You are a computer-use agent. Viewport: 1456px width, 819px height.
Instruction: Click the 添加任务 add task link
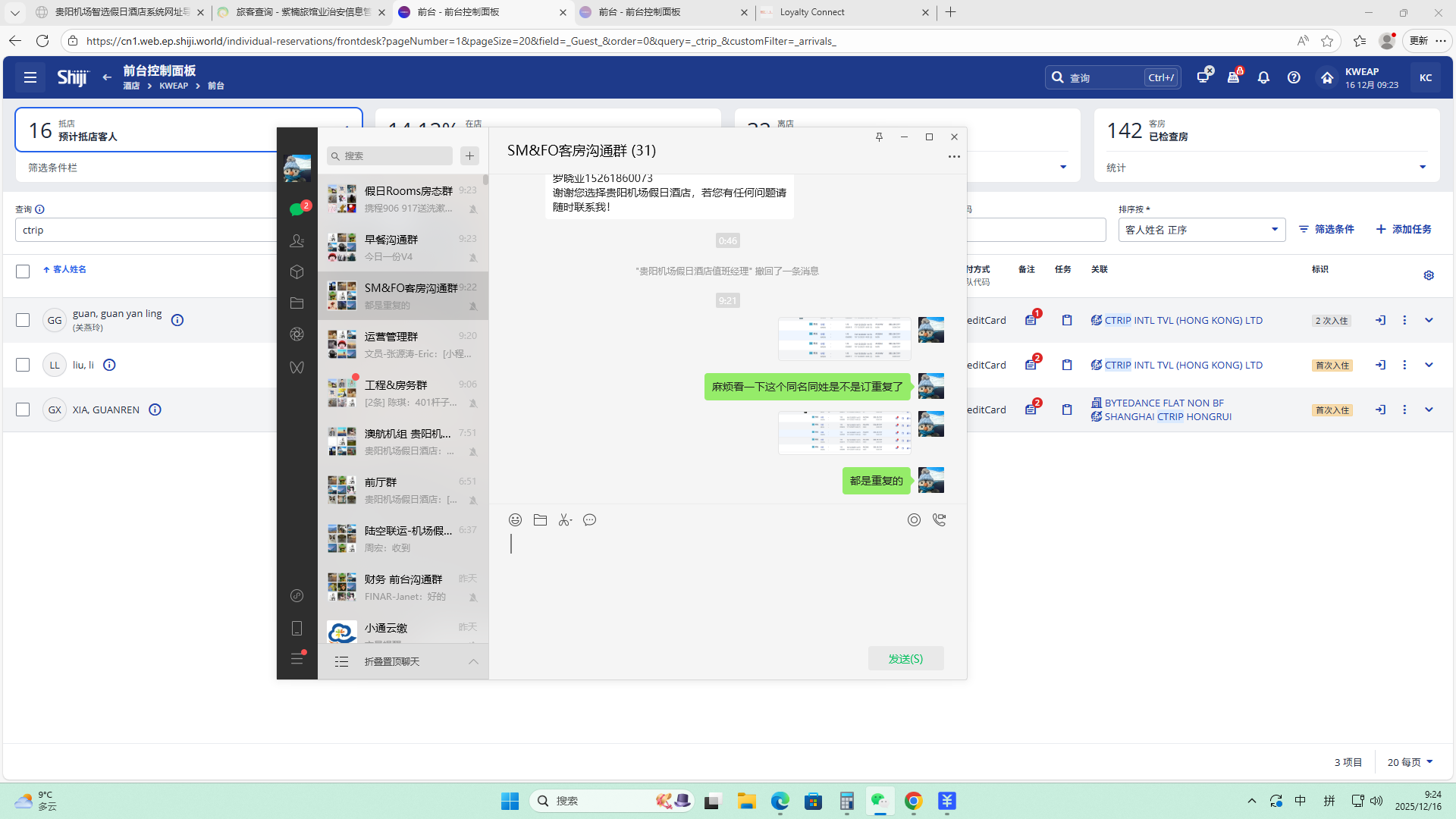coord(1404,229)
